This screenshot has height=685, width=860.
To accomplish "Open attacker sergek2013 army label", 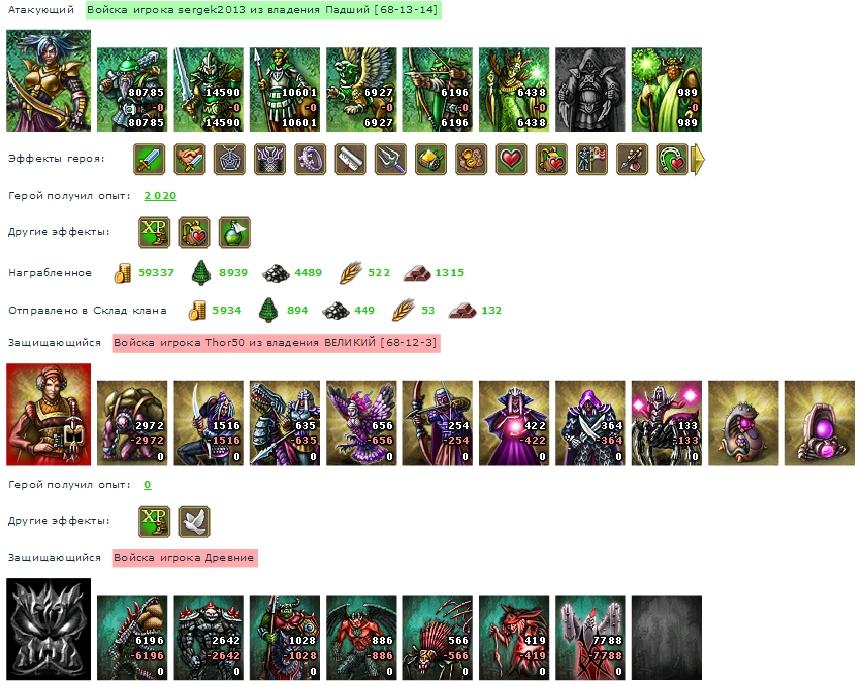I will tap(264, 10).
